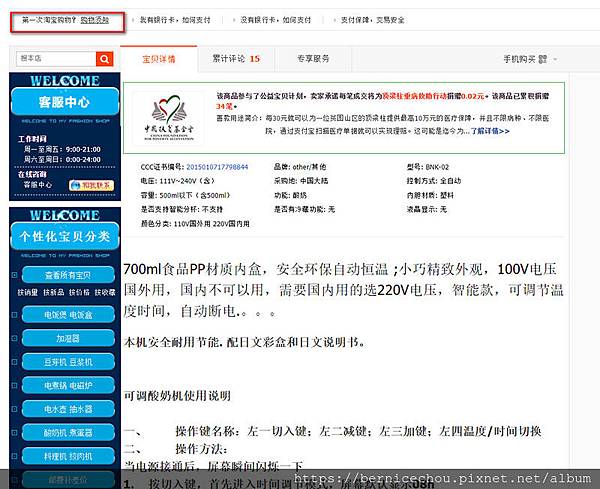Click the orange magnifier search button
600x489 pixels.
click(x=104, y=59)
